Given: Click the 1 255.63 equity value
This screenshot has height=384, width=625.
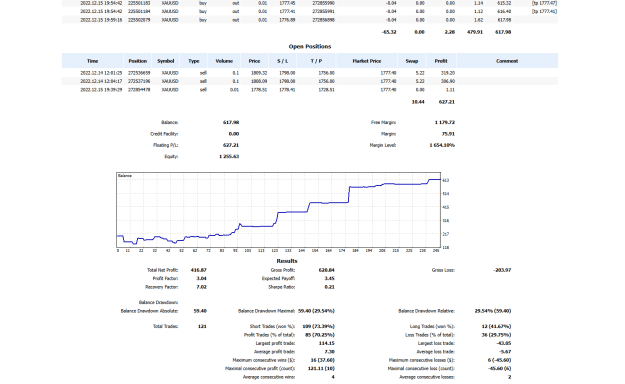Looking at the screenshot, I should click(229, 156).
